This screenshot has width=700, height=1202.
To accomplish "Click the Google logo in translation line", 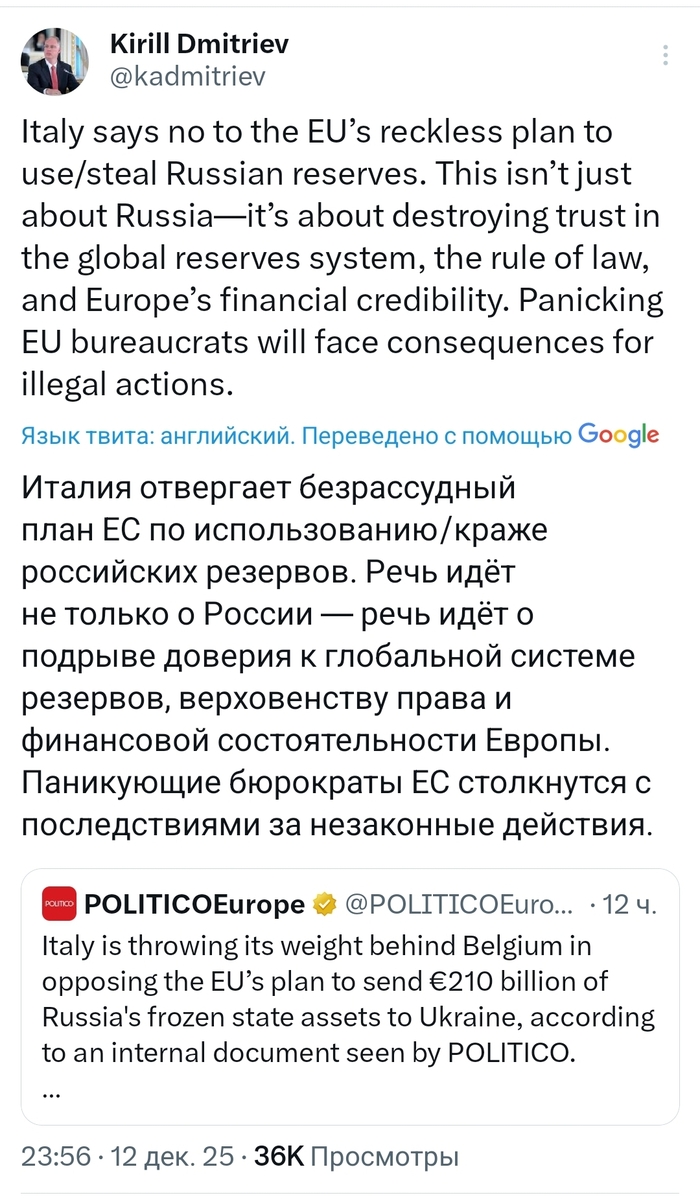I will pos(618,435).
